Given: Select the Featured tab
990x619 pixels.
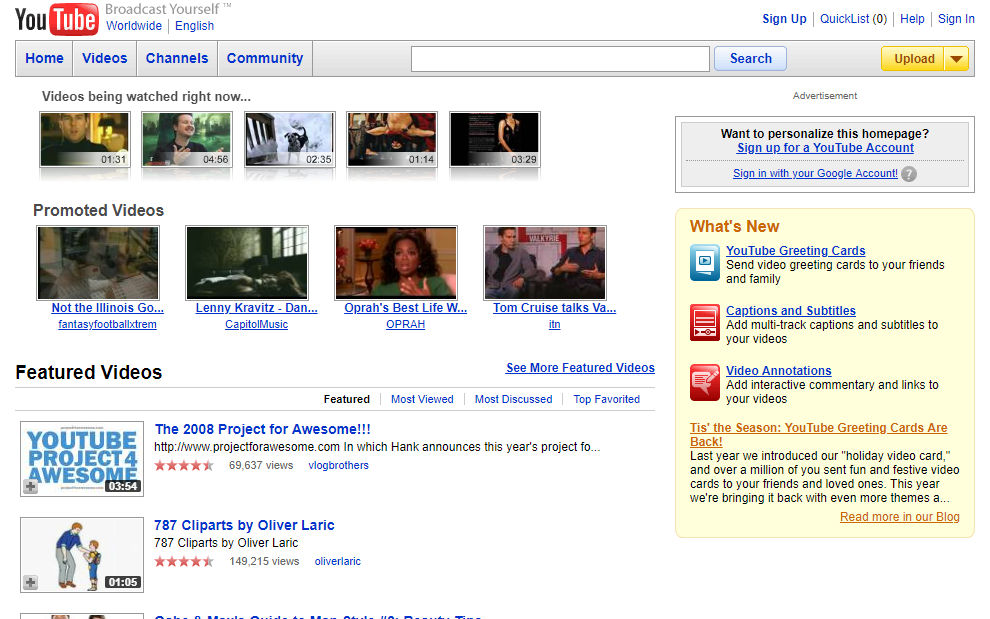Looking at the screenshot, I should point(347,399).
